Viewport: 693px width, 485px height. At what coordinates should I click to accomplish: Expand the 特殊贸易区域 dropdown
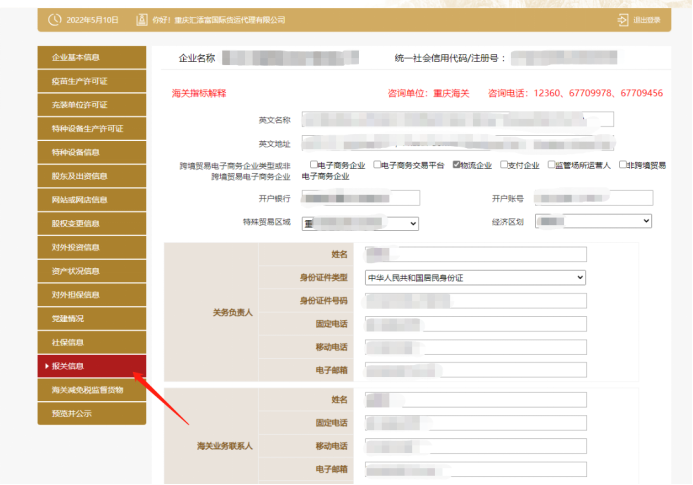360,223
